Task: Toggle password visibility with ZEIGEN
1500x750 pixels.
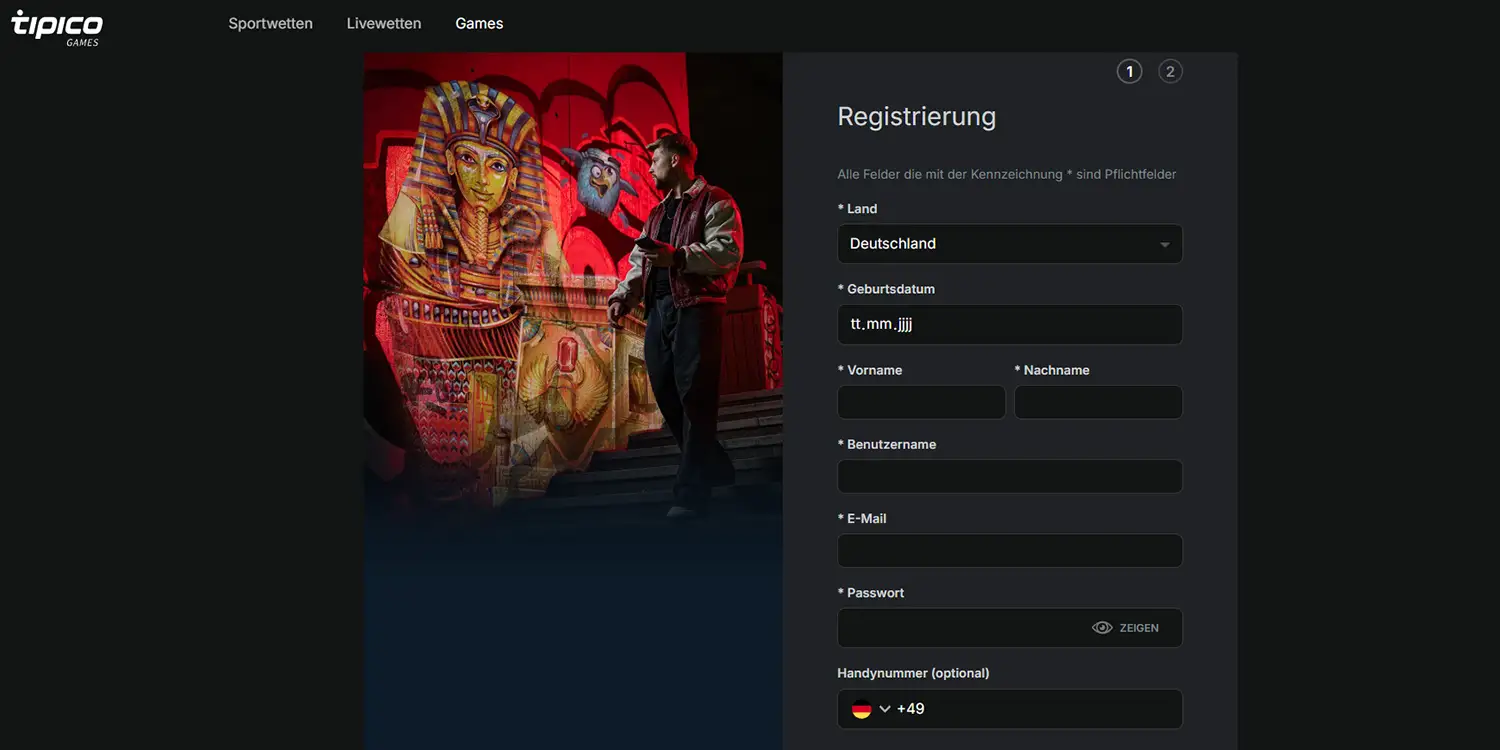Action: [1126, 628]
